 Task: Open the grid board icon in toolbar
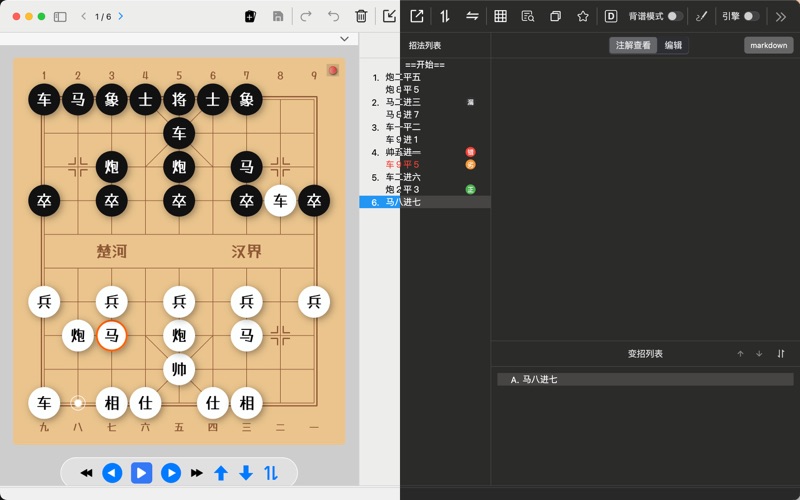pyautogui.click(x=500, y=16)
